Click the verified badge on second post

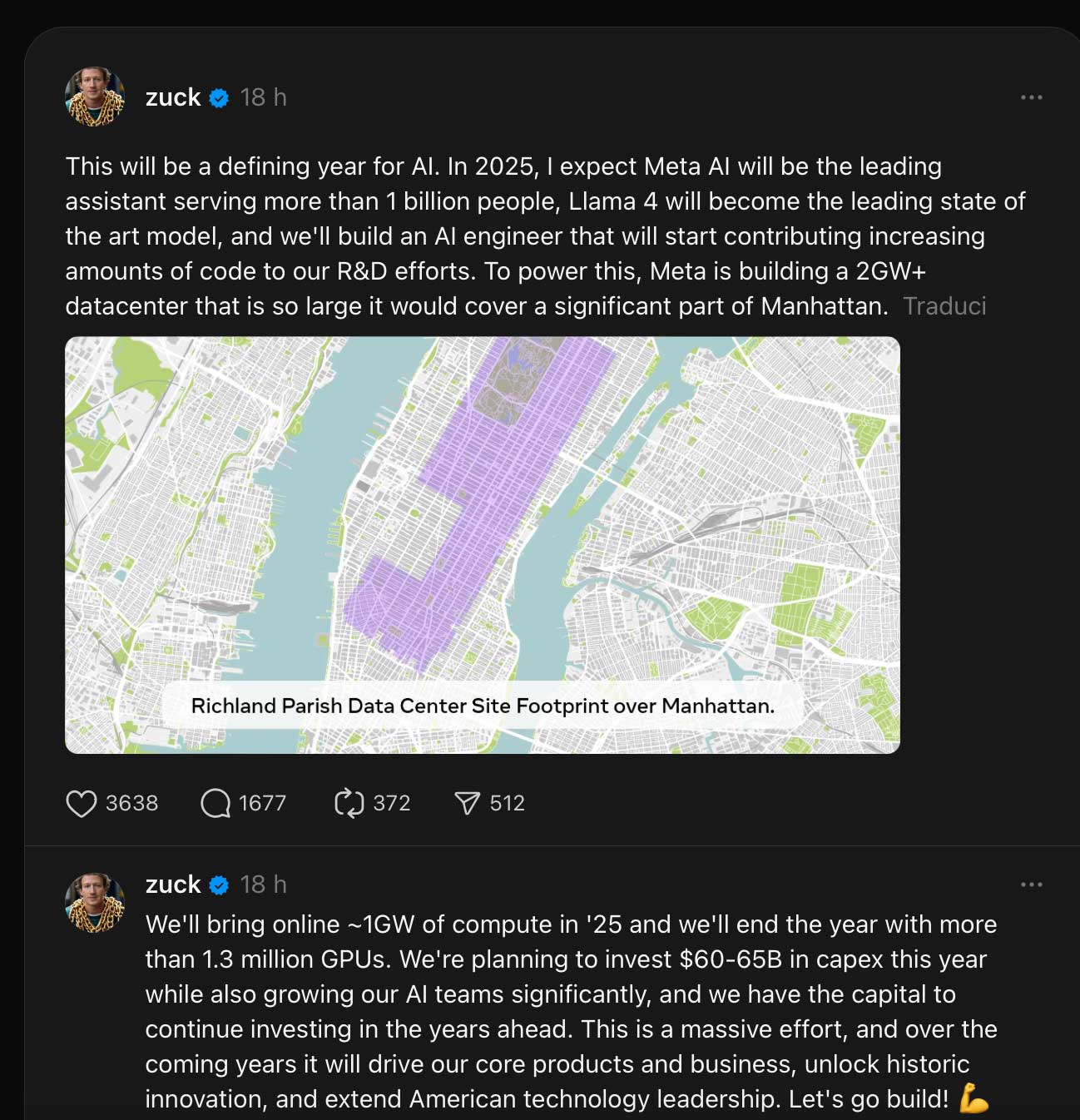[219, 885]
